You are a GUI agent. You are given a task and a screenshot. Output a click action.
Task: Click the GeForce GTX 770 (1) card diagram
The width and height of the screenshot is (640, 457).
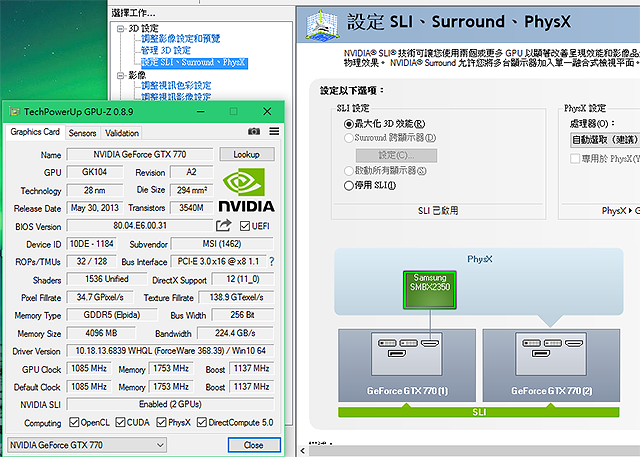point(407,365)
